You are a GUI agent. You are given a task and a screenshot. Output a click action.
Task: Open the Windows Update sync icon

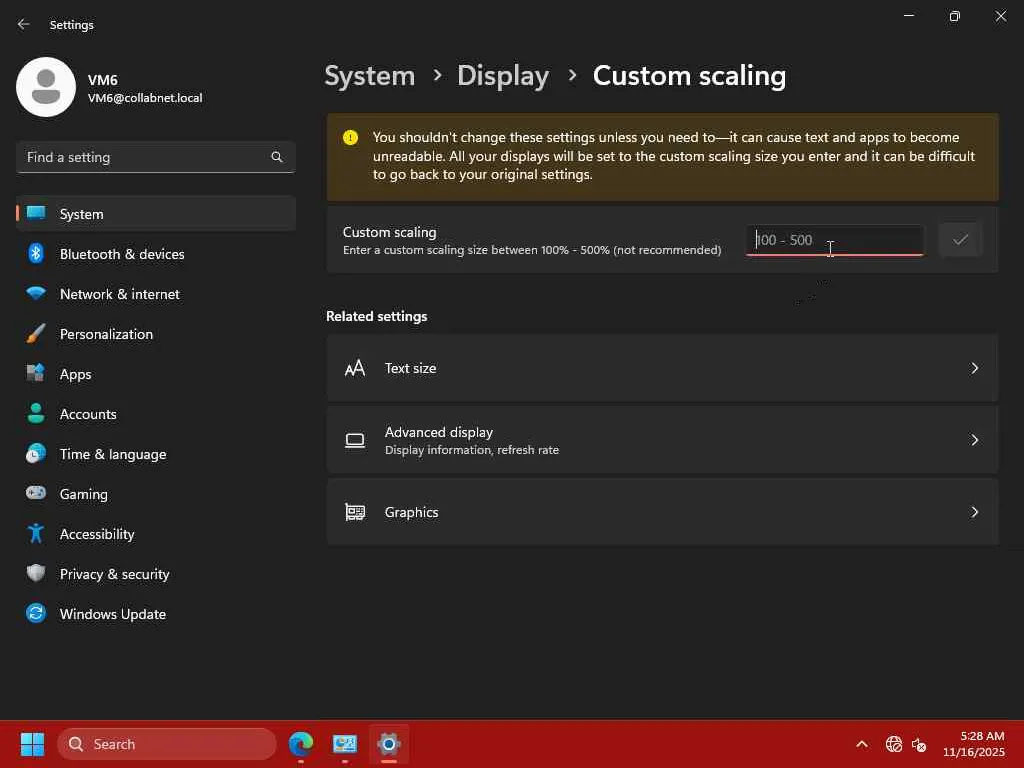click(36, 614)
